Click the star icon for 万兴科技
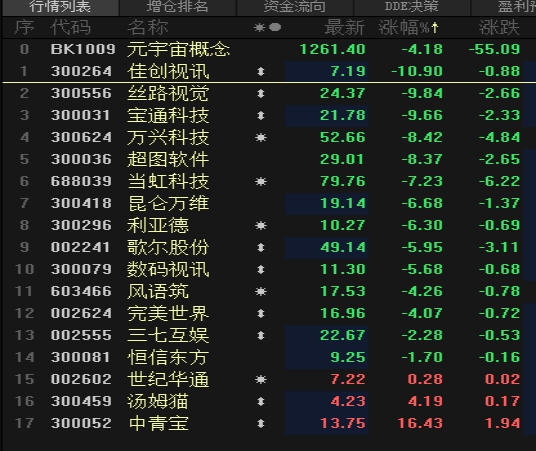This screenshot has width=536, height=451. (261, 138)
